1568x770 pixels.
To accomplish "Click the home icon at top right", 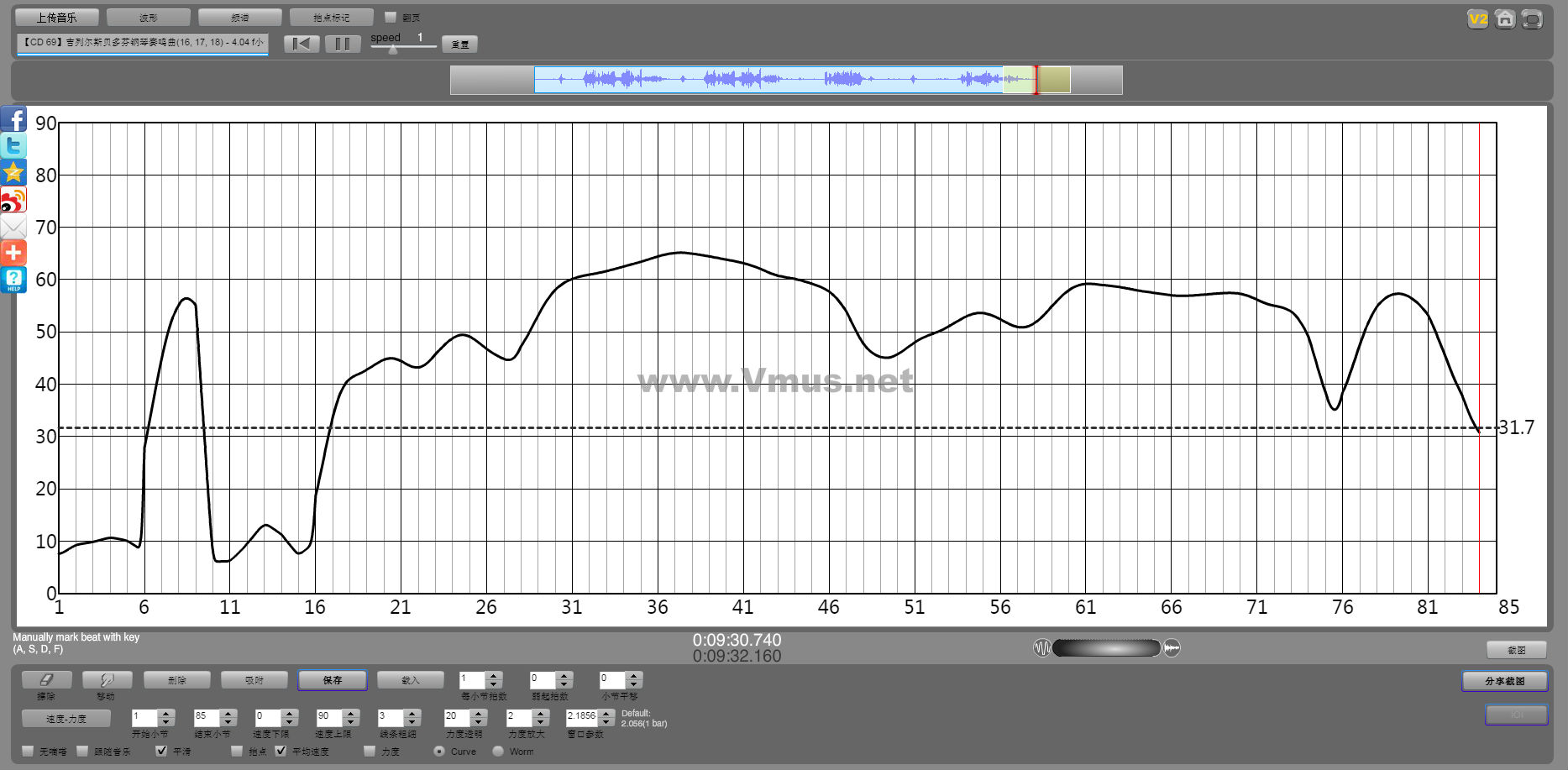I will point(1505,19).
